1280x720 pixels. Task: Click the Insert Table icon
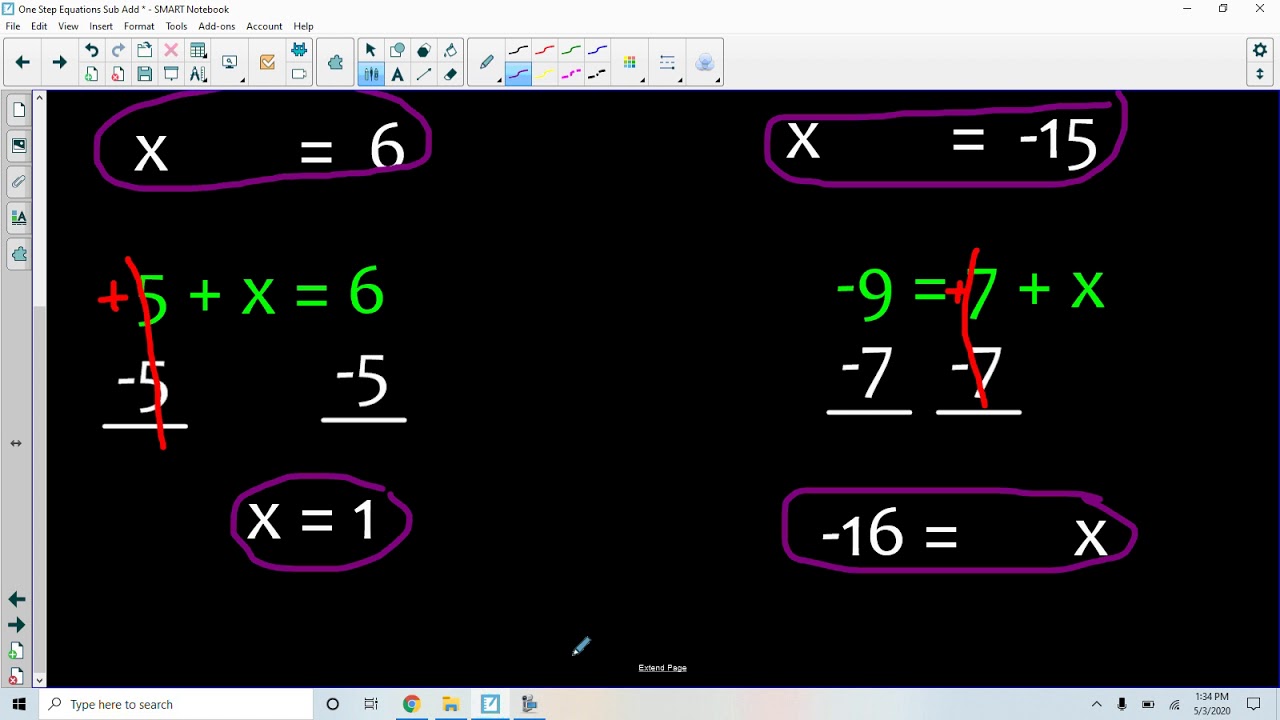[x=198, y=50]
